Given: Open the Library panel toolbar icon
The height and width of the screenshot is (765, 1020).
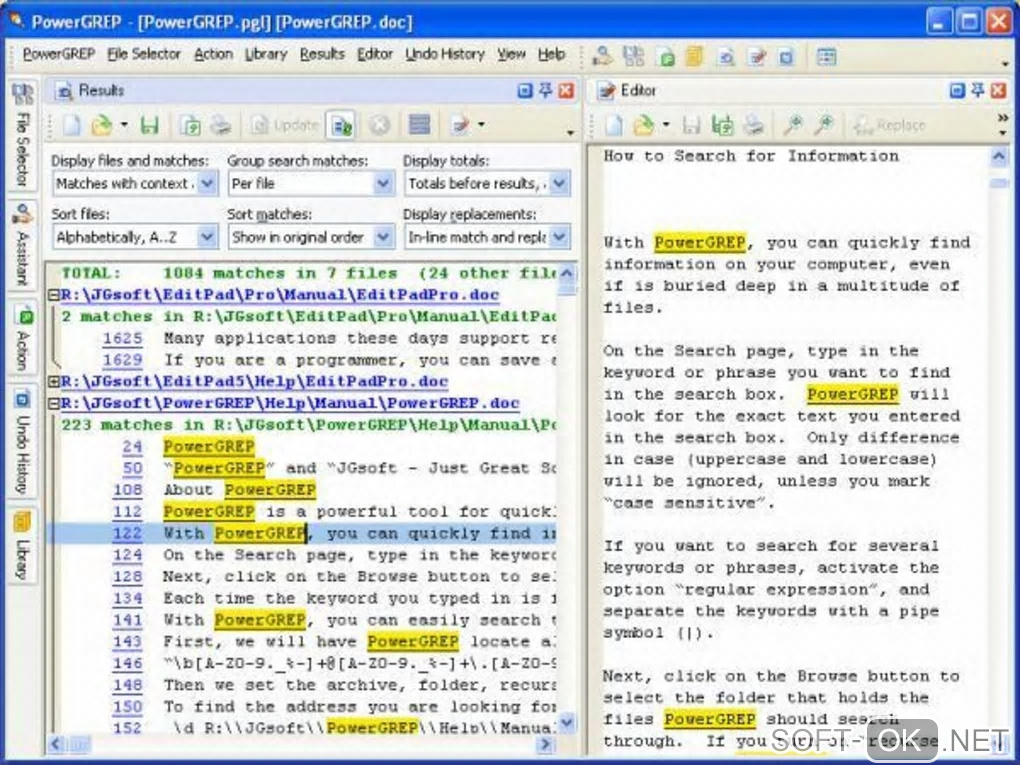Looking at the screenshot, I should [x=695, y=57].
